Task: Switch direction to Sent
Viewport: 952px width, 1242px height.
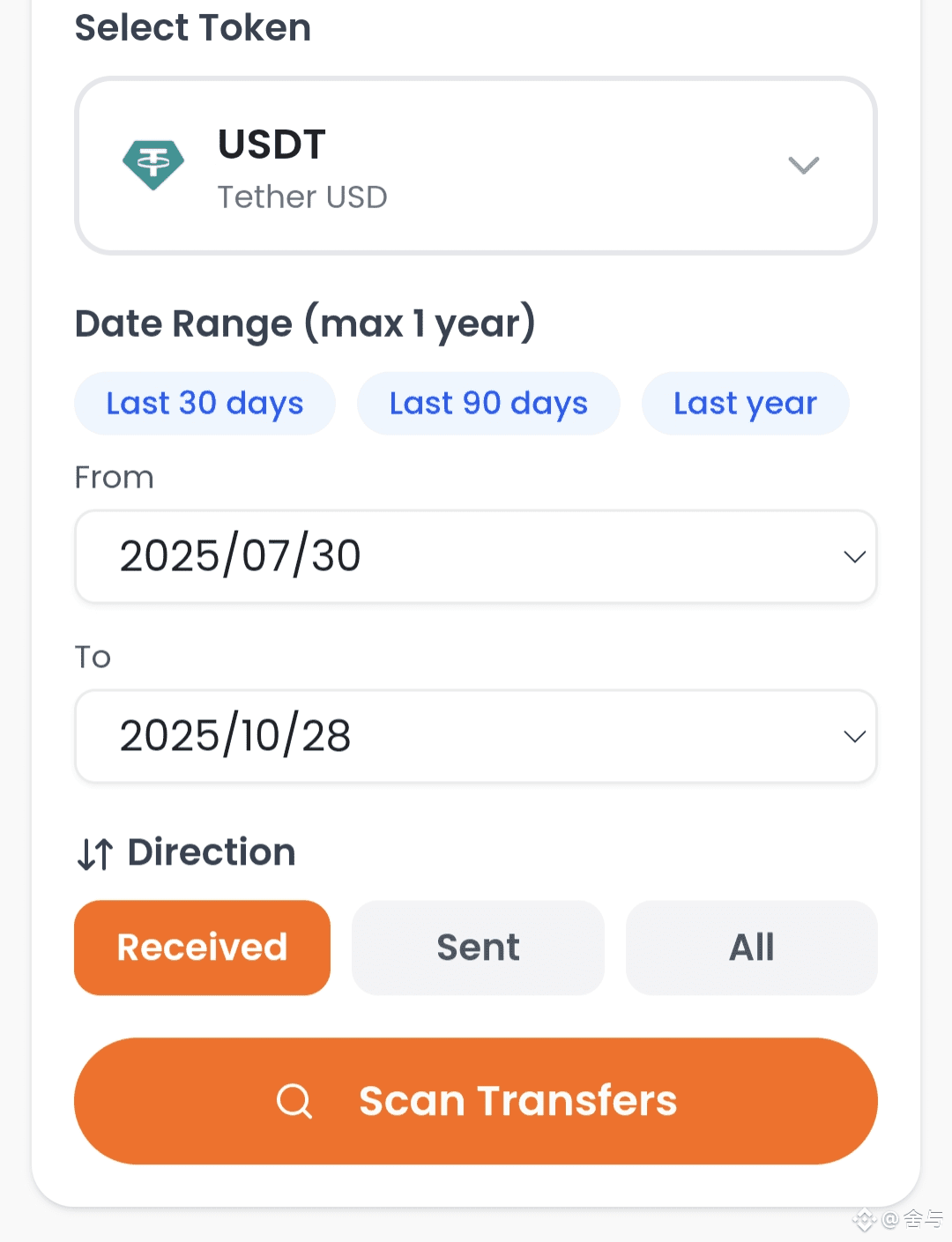Action: 478,948
